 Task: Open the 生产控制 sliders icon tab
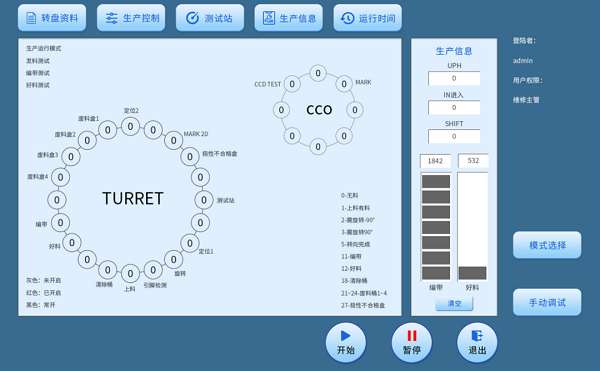point(131,18)
